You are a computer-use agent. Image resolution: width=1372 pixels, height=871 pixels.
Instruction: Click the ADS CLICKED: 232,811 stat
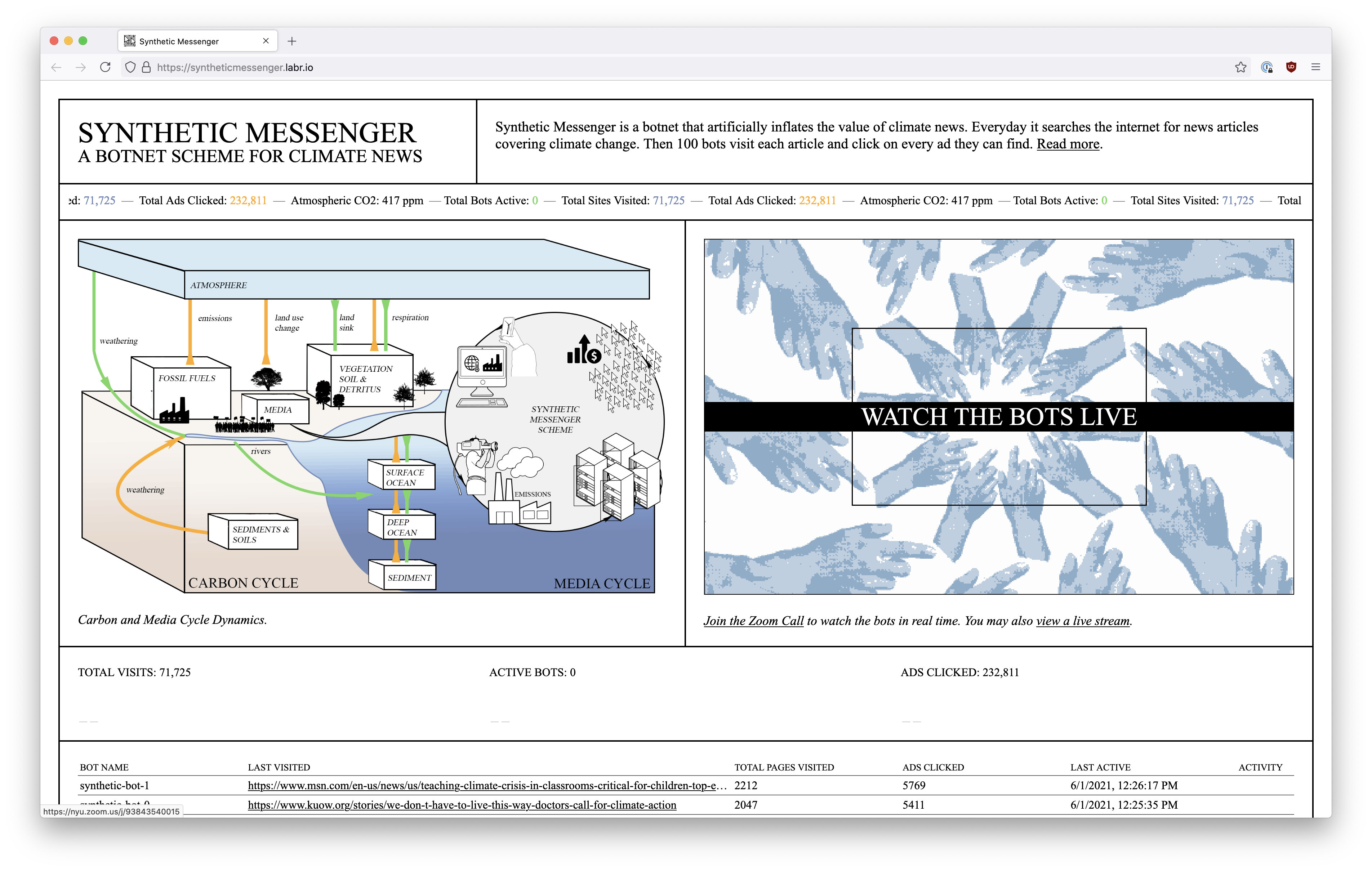tap(959, 672)
